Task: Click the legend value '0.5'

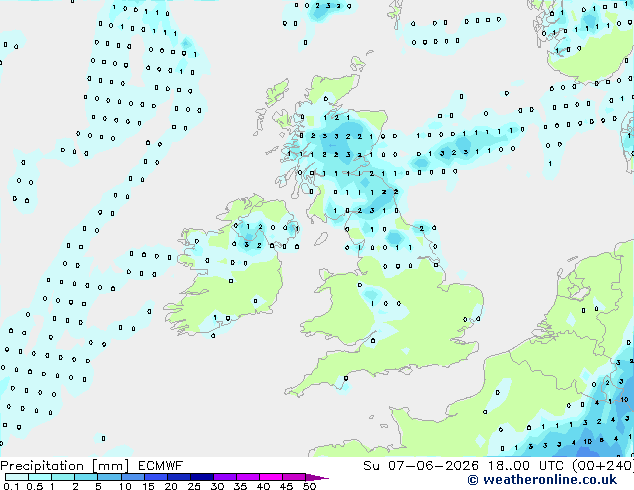Action: [35, 486]
